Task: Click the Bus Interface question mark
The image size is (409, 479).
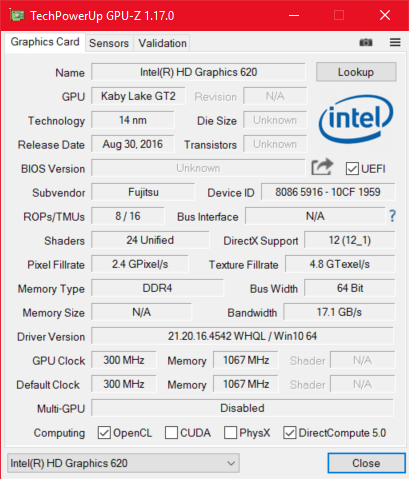Action: (x=392, y=216)
